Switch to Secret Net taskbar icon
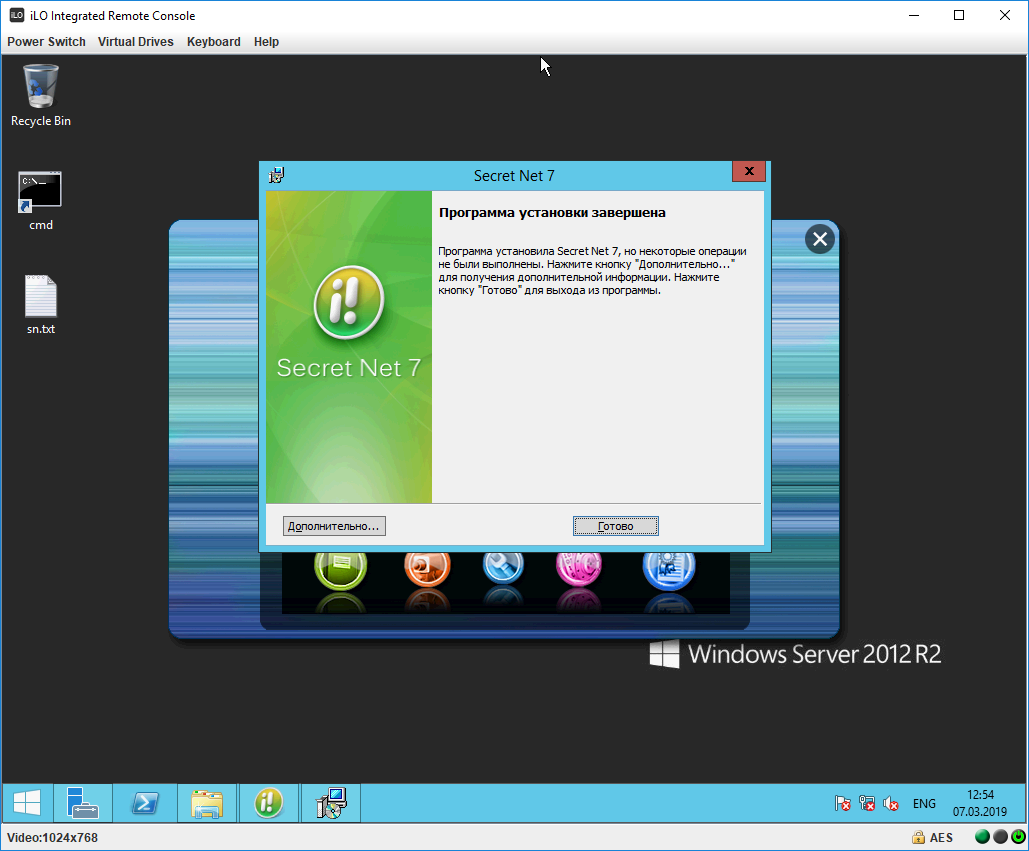Image resolution: width=1029 pixels, height=851 pixels. pyautogui.click(x=268, y=802)
